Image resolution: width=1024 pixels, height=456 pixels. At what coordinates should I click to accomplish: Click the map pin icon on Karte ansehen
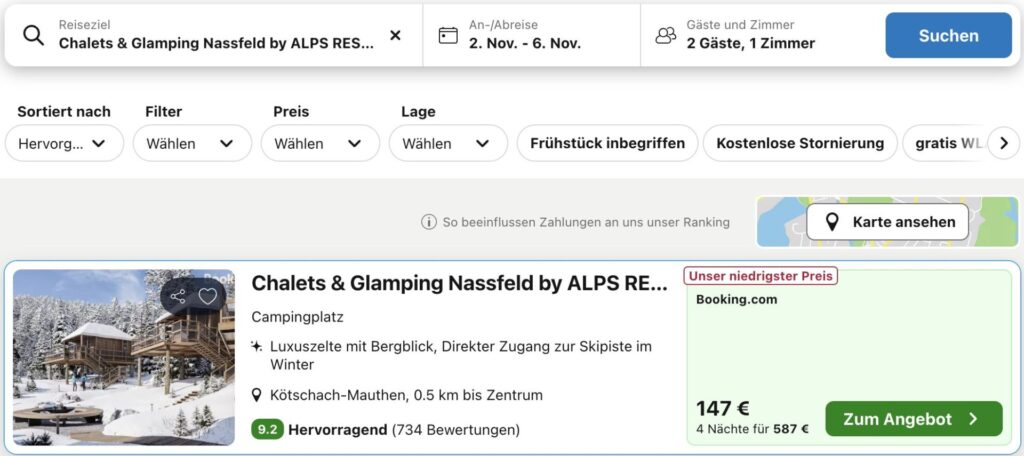point(832,222)
